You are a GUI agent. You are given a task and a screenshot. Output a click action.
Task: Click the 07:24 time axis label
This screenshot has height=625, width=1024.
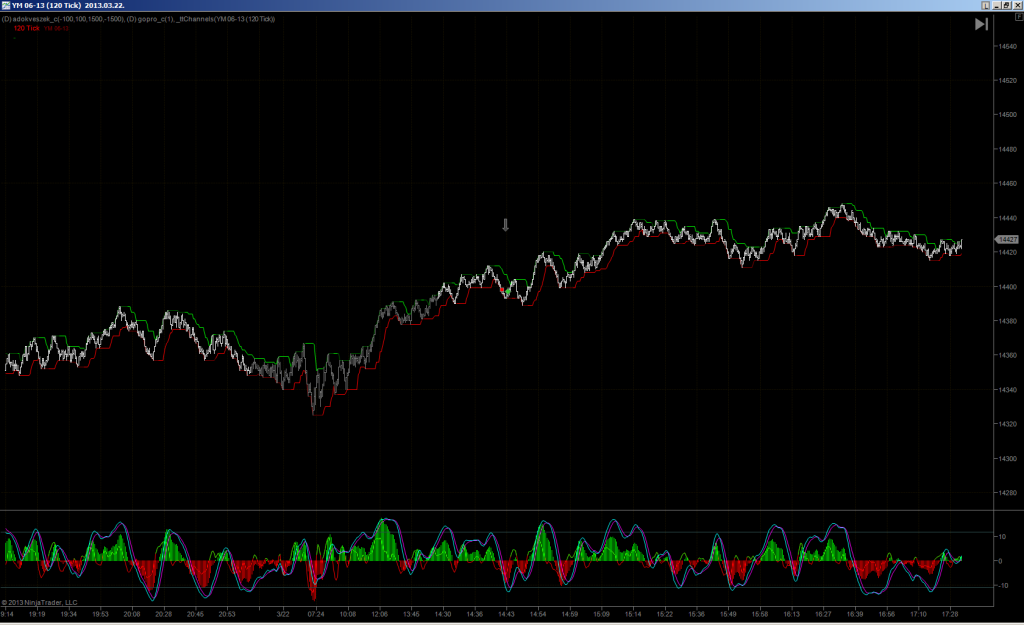(x=316, y=614)
